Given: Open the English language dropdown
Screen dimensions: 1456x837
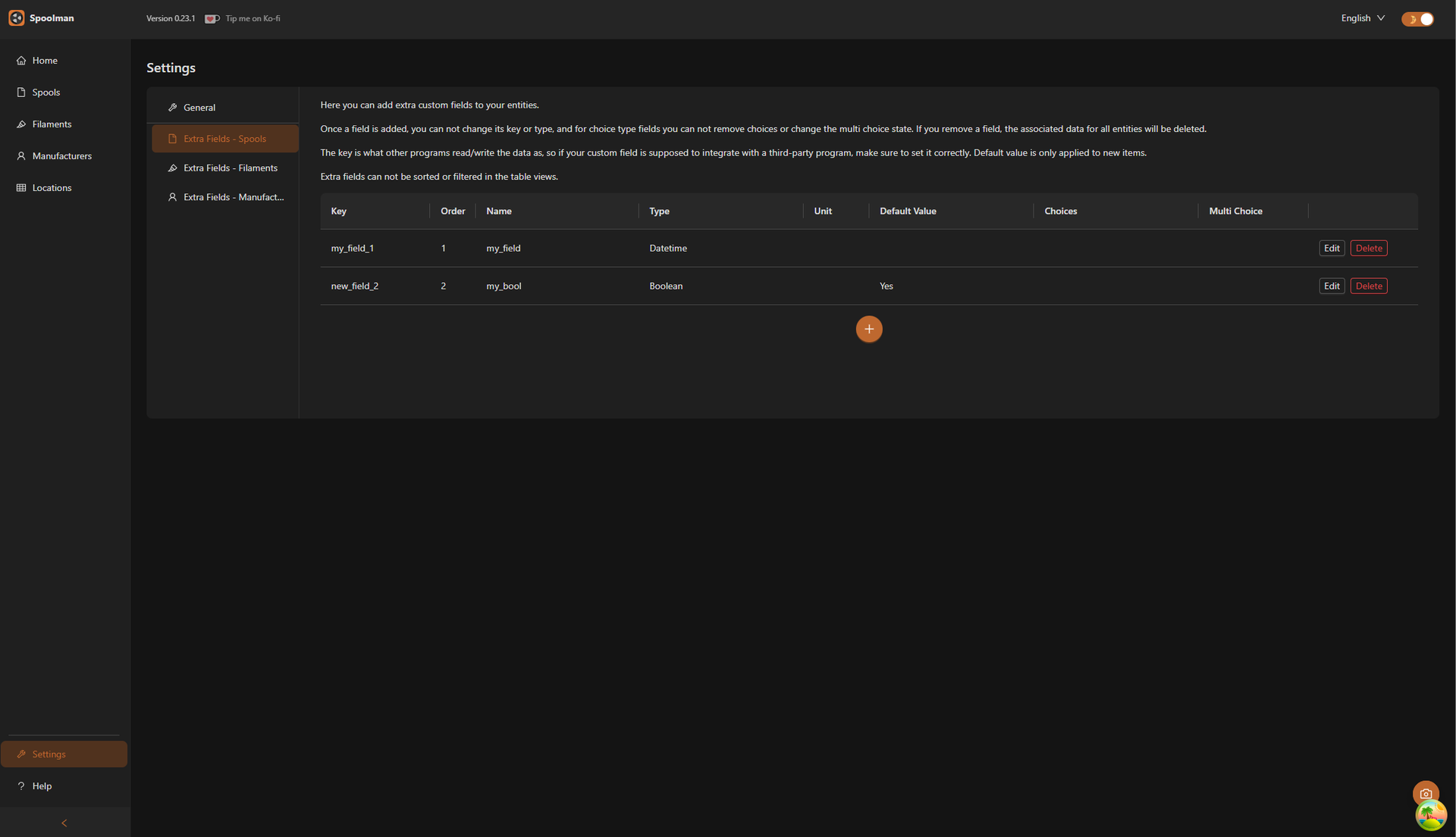Looking at the screenshot, I should tap(1363, 18).
